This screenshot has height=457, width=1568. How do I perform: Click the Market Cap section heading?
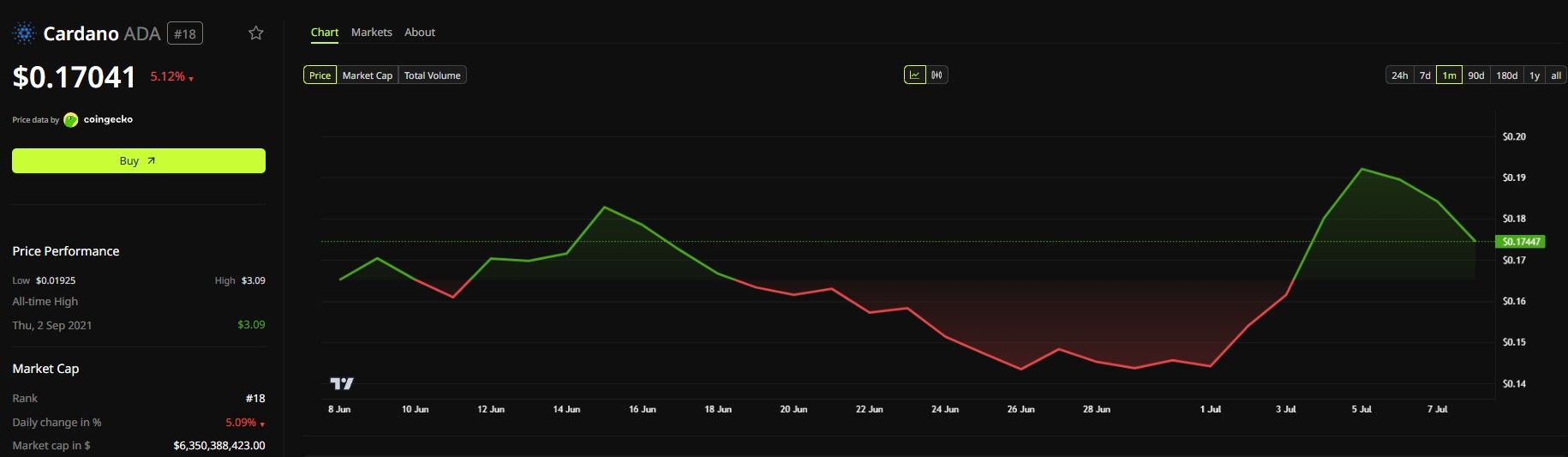pos(45,369)
